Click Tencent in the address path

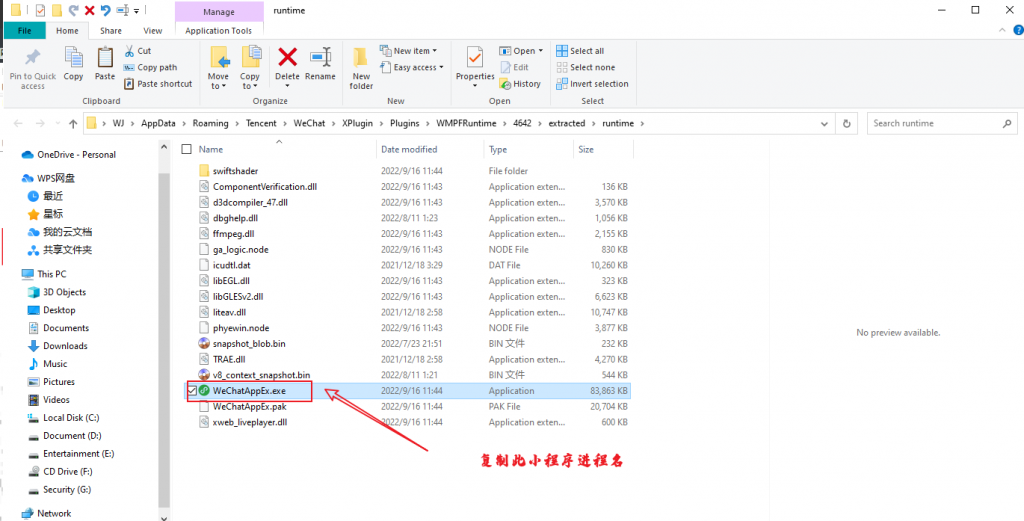261,123
